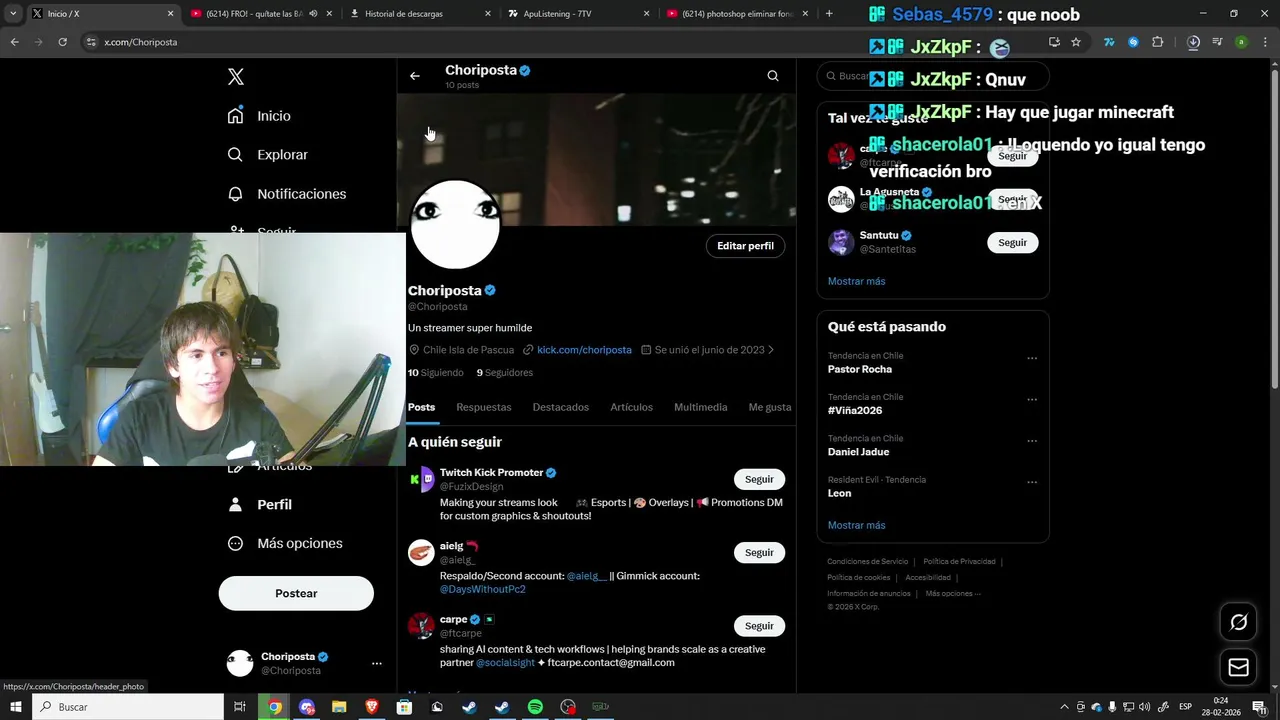1280x720 pixels.
Task: Open the Chrome downloads icon
Action: click(1193, 42)
